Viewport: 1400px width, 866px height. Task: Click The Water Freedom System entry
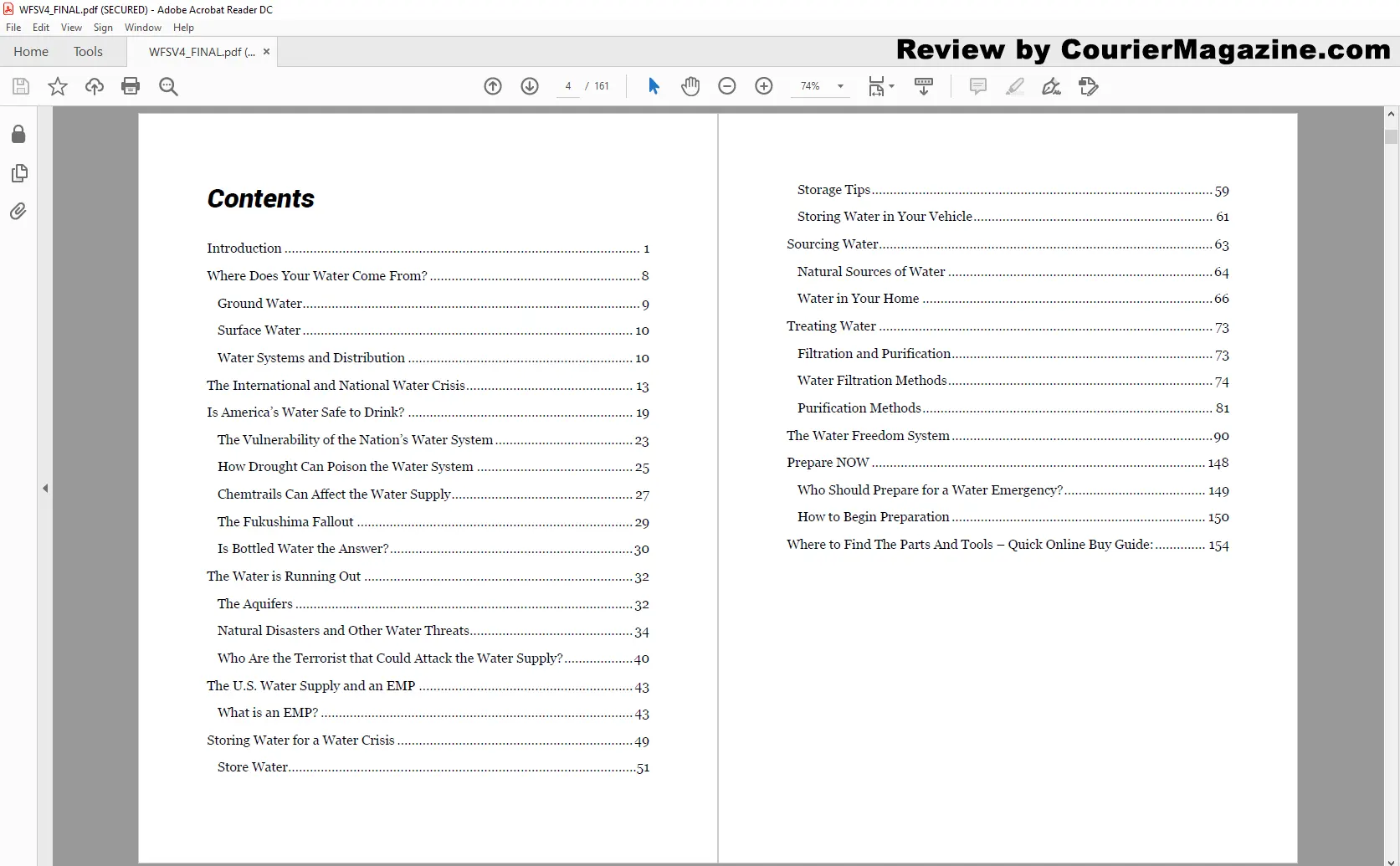click(1008, 436)
